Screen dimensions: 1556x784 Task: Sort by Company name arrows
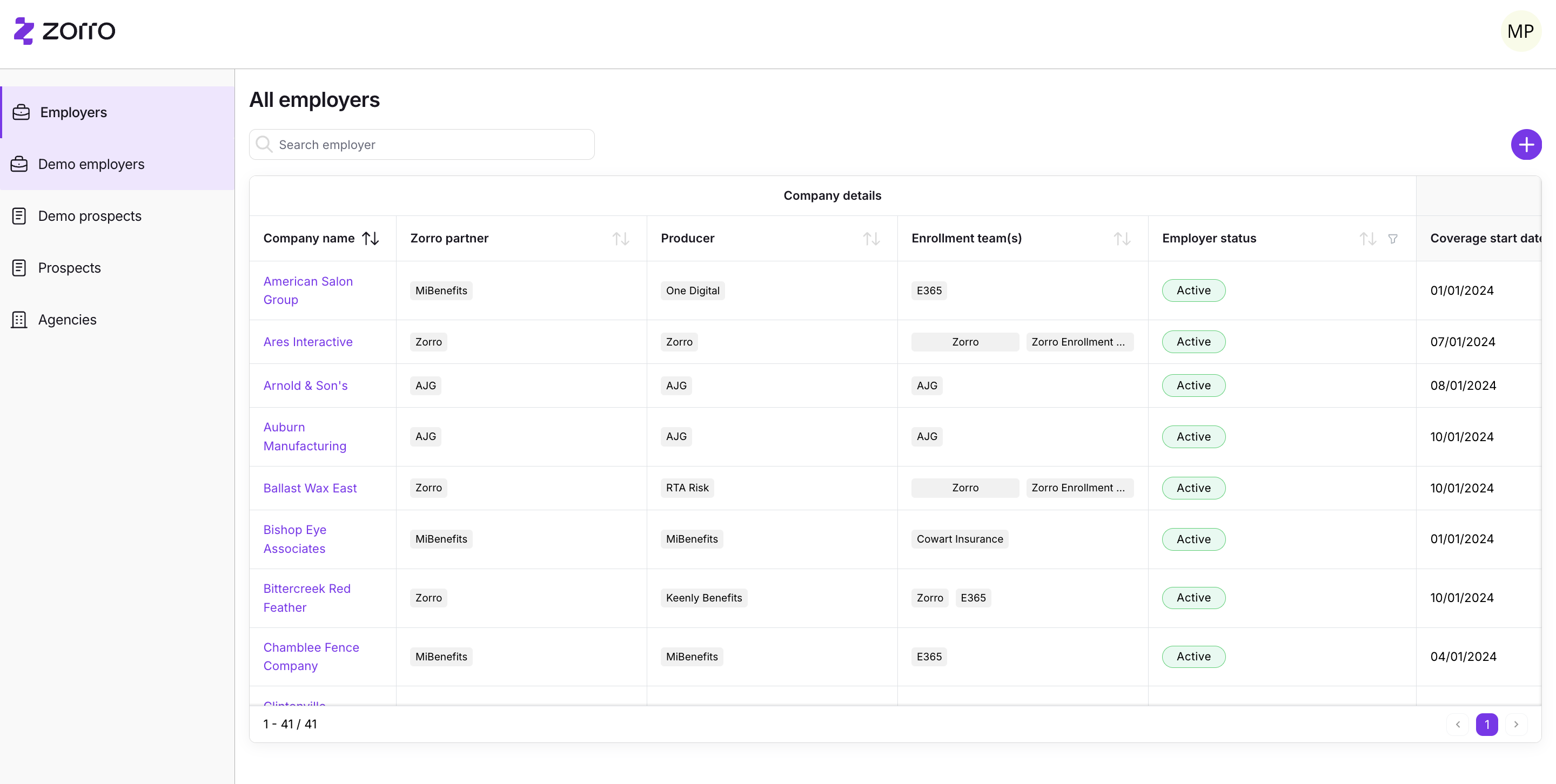point(371,239)
